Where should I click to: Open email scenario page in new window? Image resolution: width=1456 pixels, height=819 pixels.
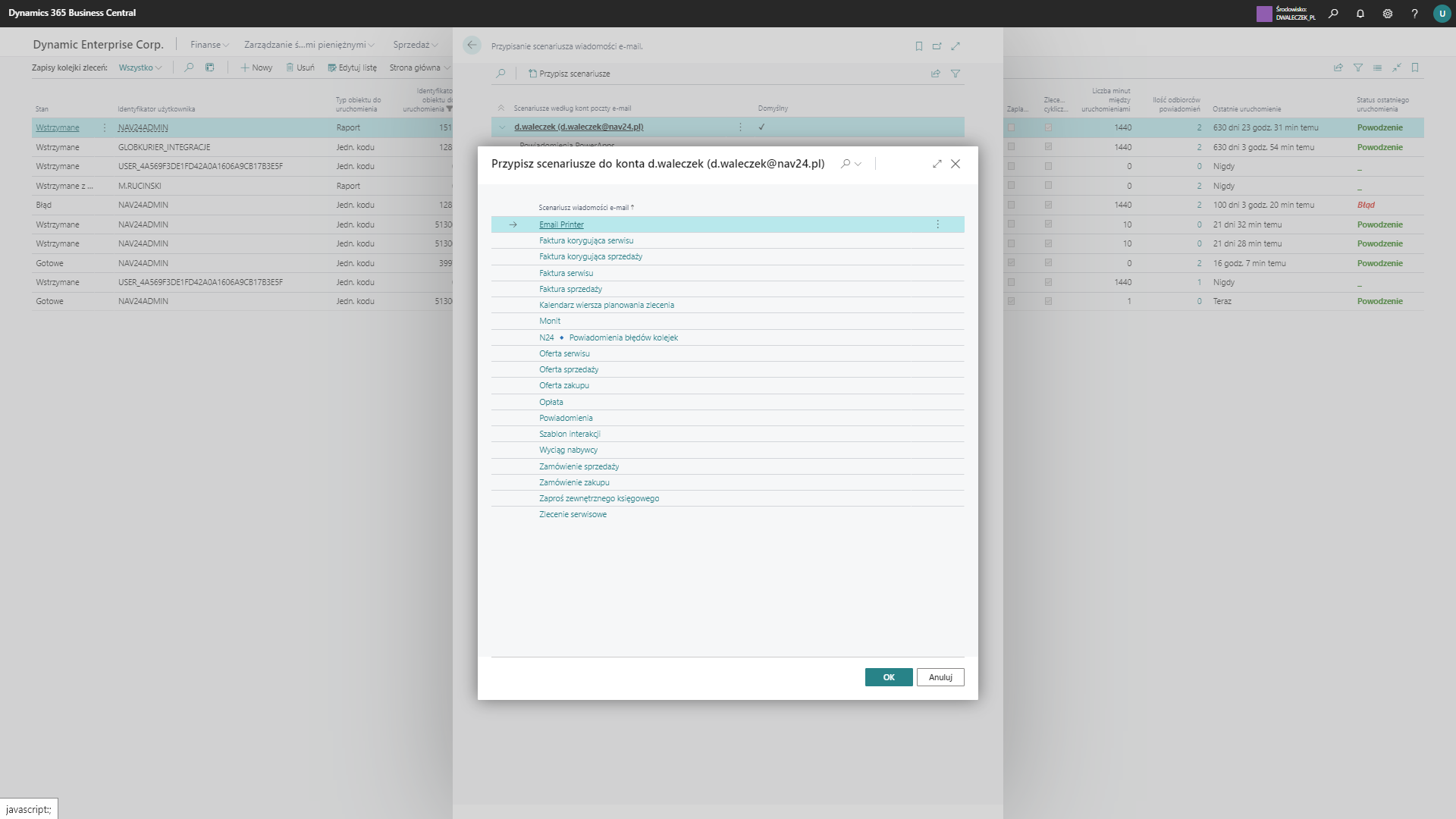click(937, 46)
